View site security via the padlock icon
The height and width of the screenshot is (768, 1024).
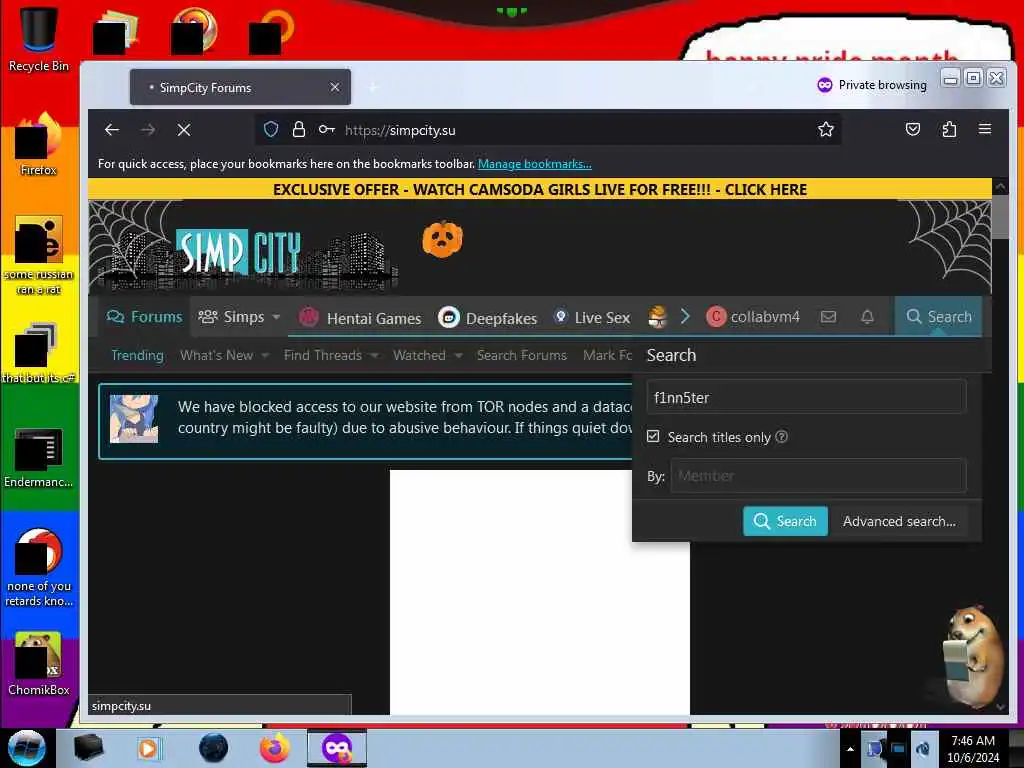[x=298, y=129]
